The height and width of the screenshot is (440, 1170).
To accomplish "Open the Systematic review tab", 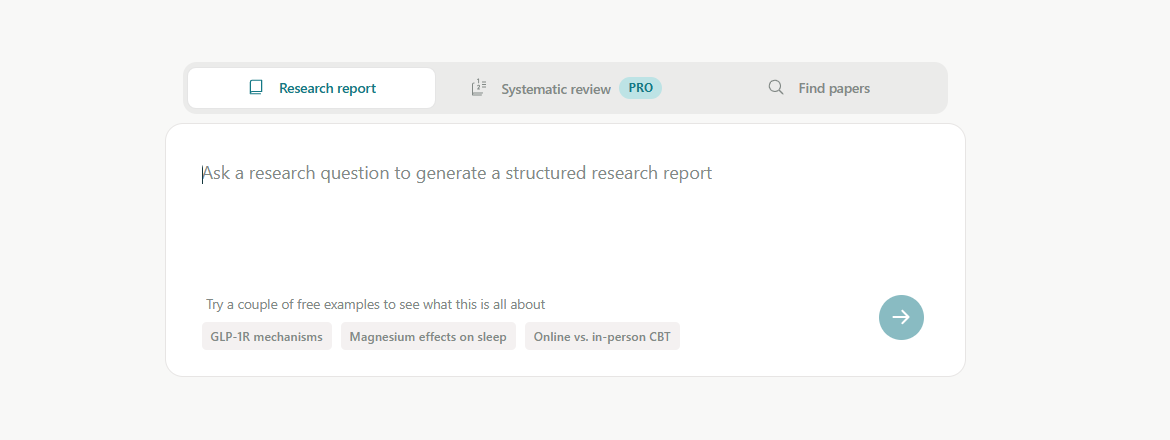I will [566, 88].
